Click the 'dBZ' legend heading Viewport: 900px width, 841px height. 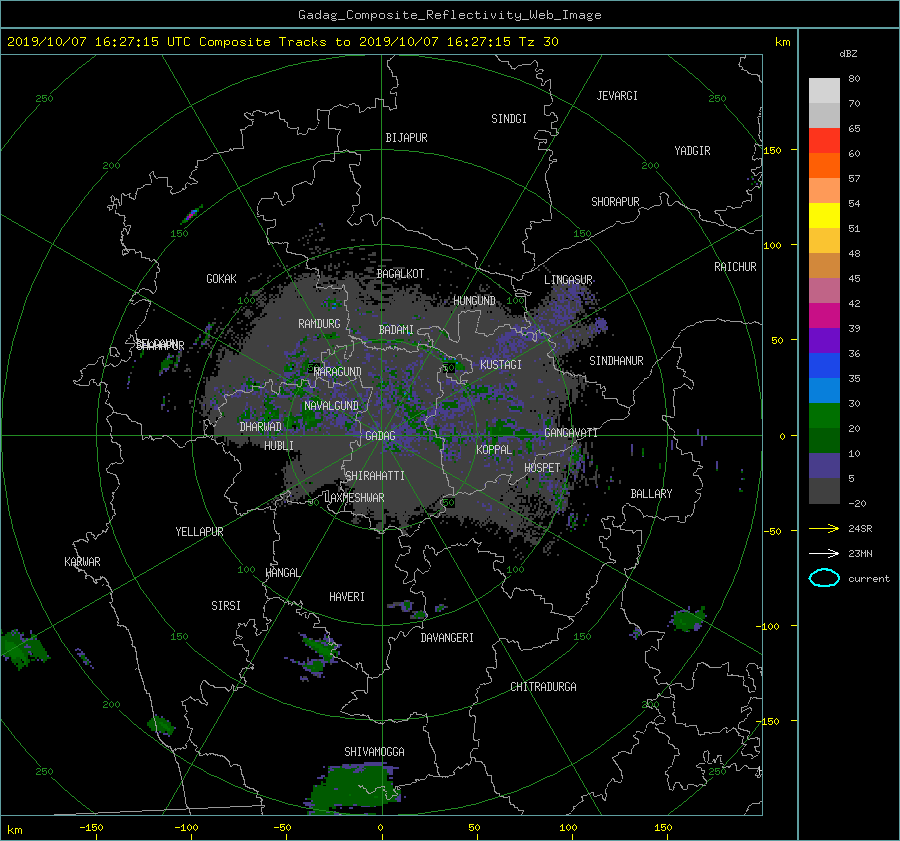coord(848,54)
